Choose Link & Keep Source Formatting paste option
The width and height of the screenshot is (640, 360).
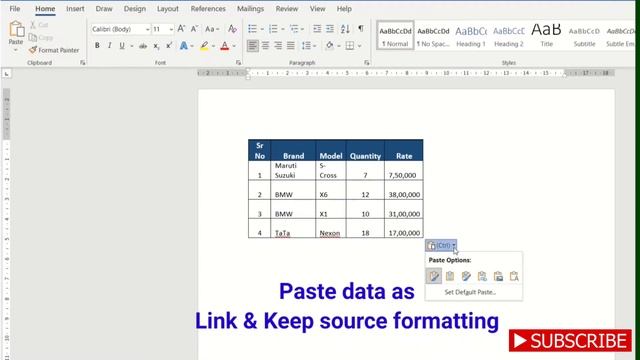(466, 276)
